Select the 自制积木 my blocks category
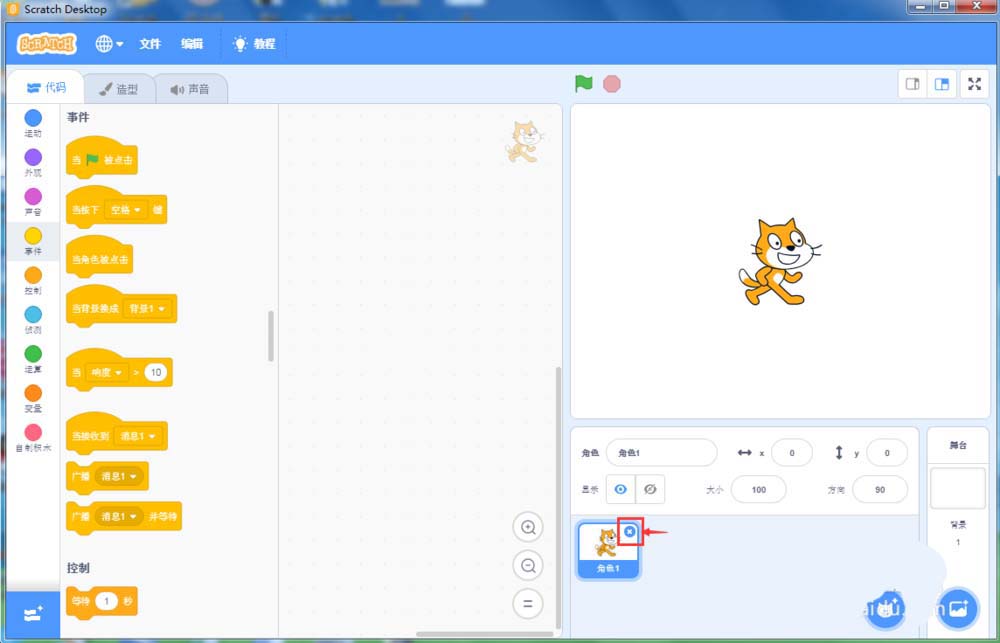Screen dimensions: 1000x643 point(33,438)
